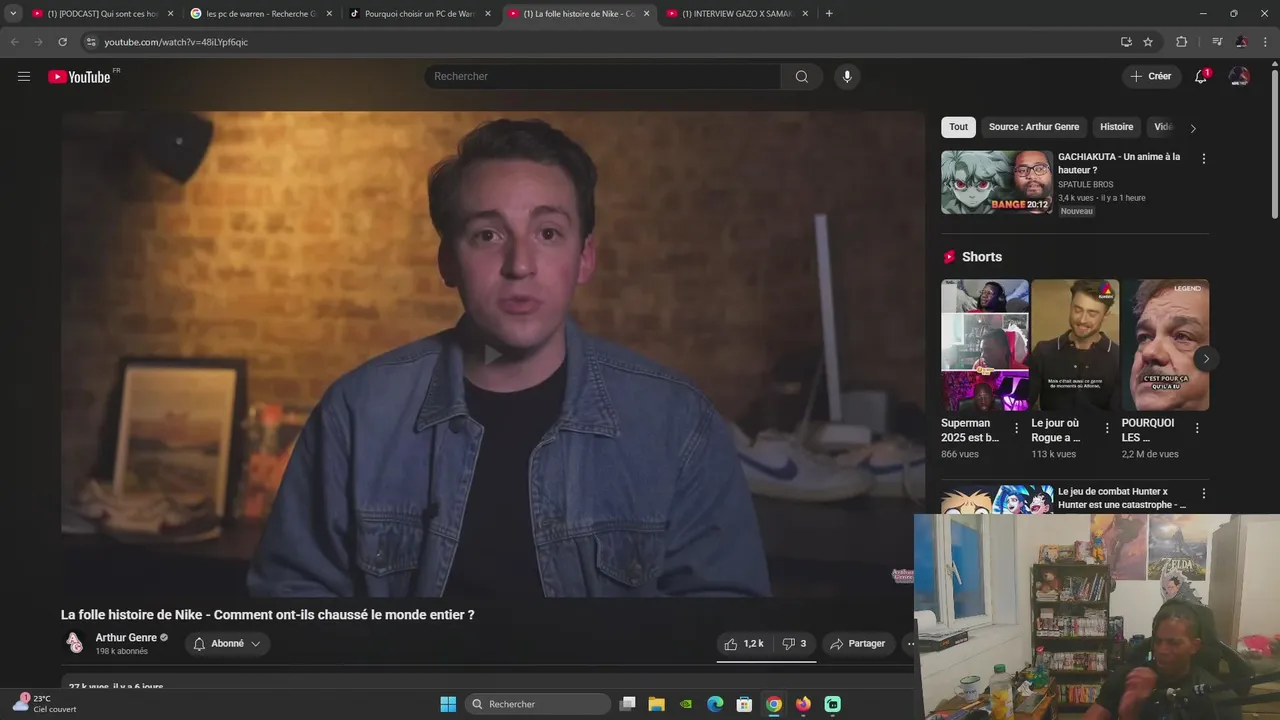Open the YouTube hamburger guide menu
The image size is (1280, 720).
tap(24, 76)
